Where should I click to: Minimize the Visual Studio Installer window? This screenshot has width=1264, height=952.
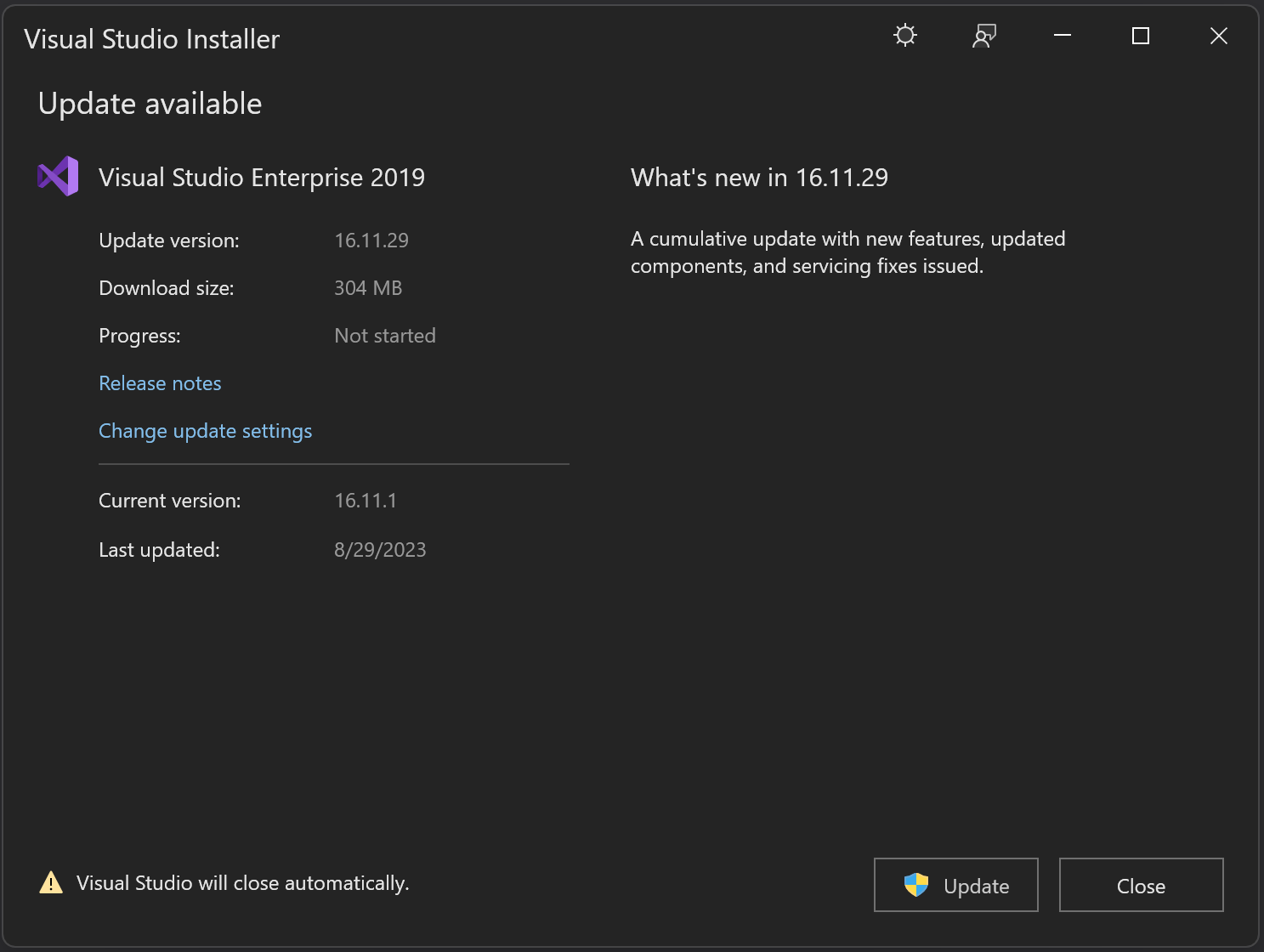1062,36
